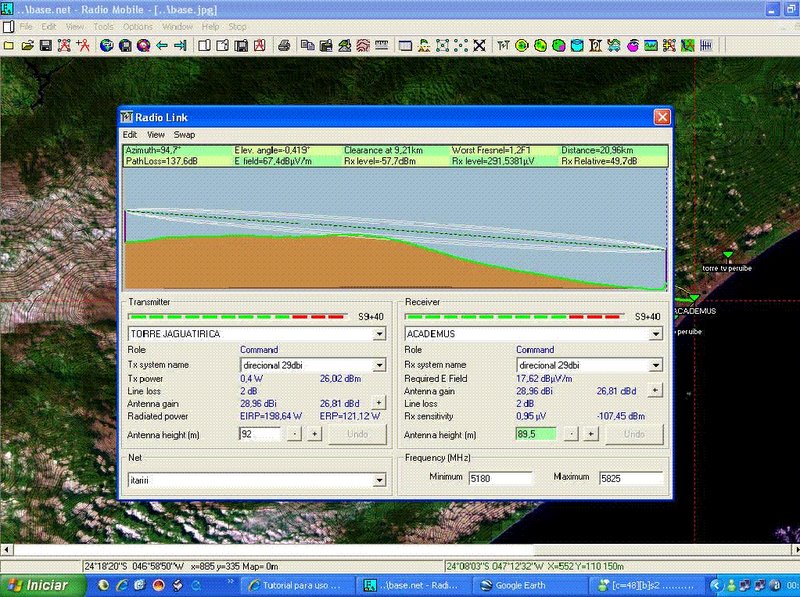Click the printer icon in the toolbar
This screenshot has width=800, height=597.
coord(284,46)
